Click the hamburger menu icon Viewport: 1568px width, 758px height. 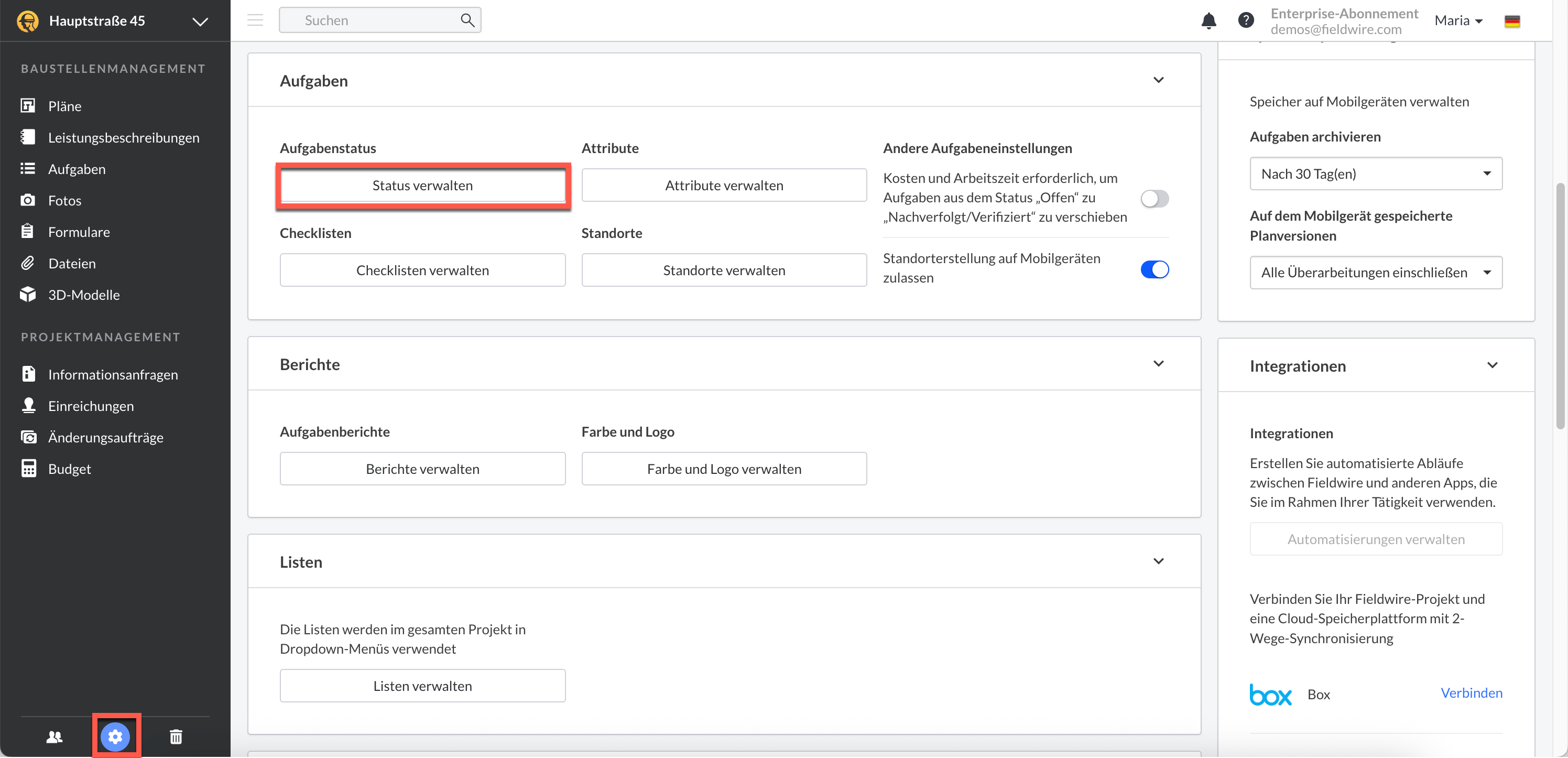tap(255, 20)
